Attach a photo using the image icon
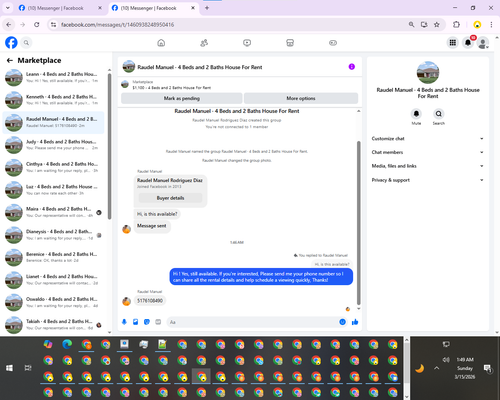The height and width of the screenshot is (400, 500). click(136, 322)
